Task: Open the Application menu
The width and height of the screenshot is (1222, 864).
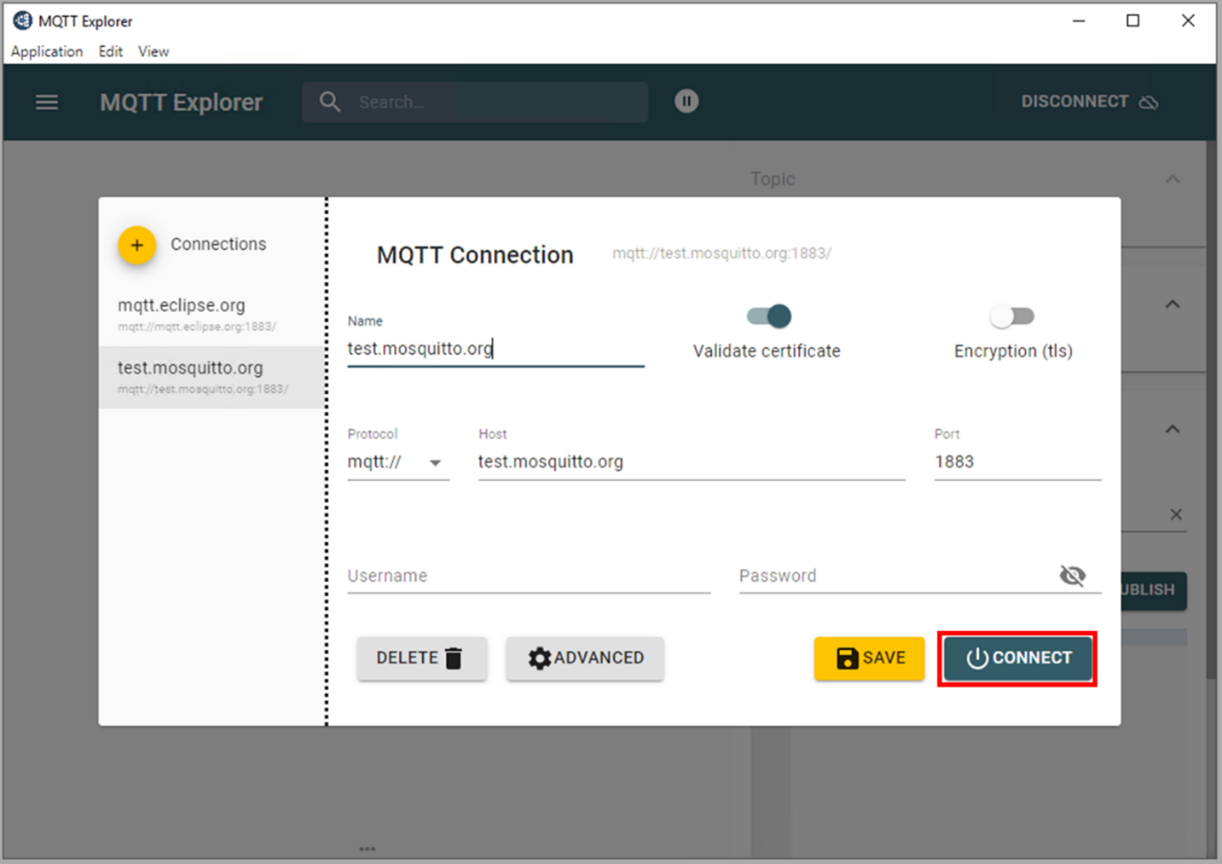Action: pos(46,51)
